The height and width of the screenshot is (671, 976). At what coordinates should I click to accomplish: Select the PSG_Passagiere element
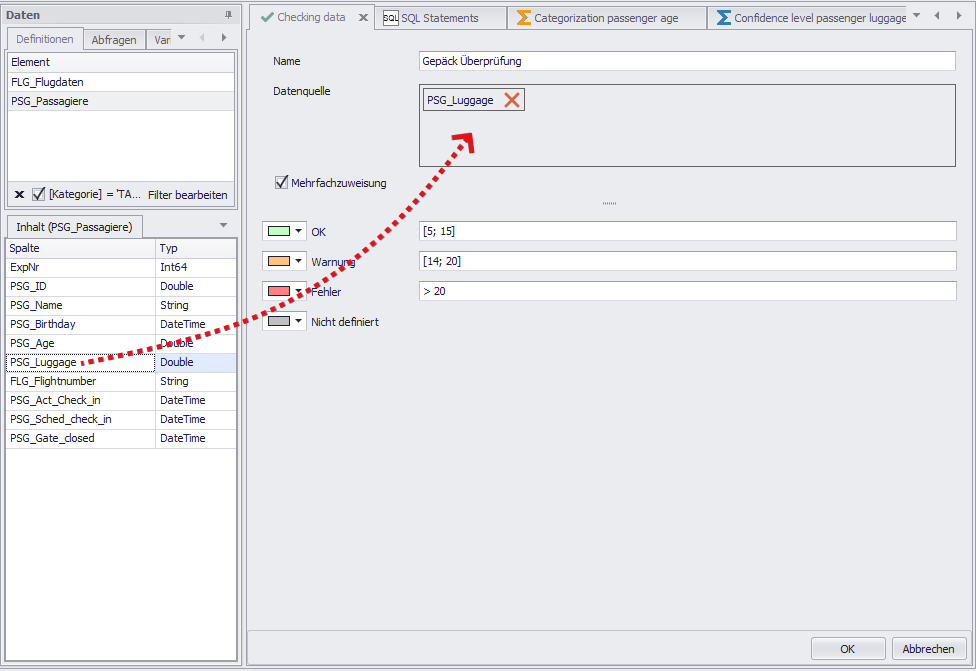[121, 101]
